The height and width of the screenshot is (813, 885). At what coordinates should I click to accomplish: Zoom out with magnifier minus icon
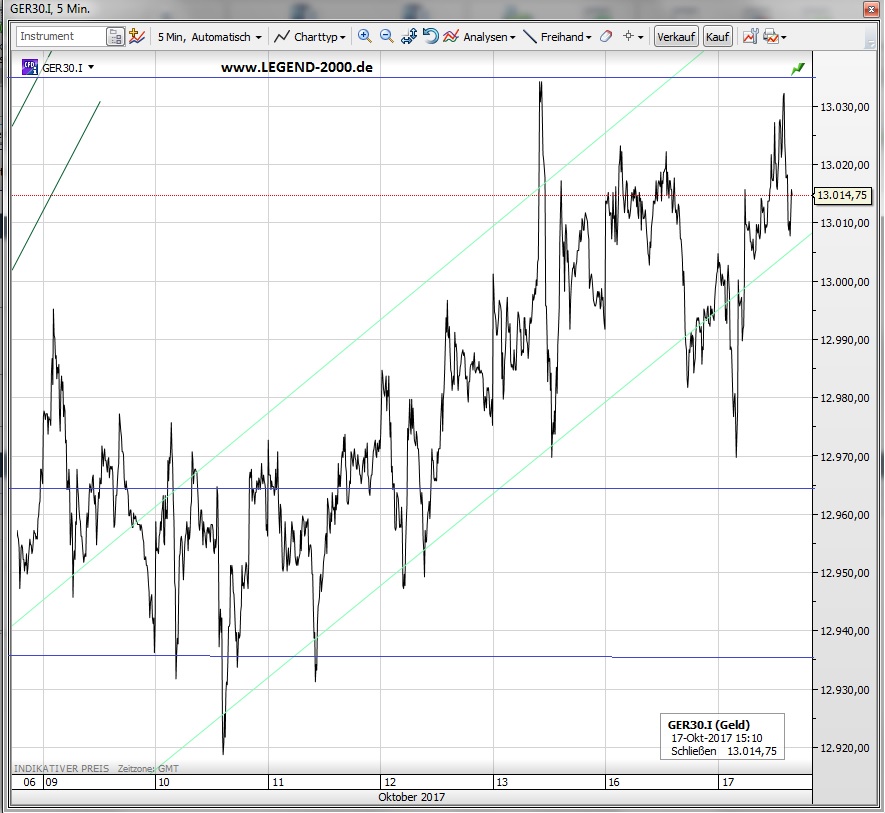click(387, 37)
